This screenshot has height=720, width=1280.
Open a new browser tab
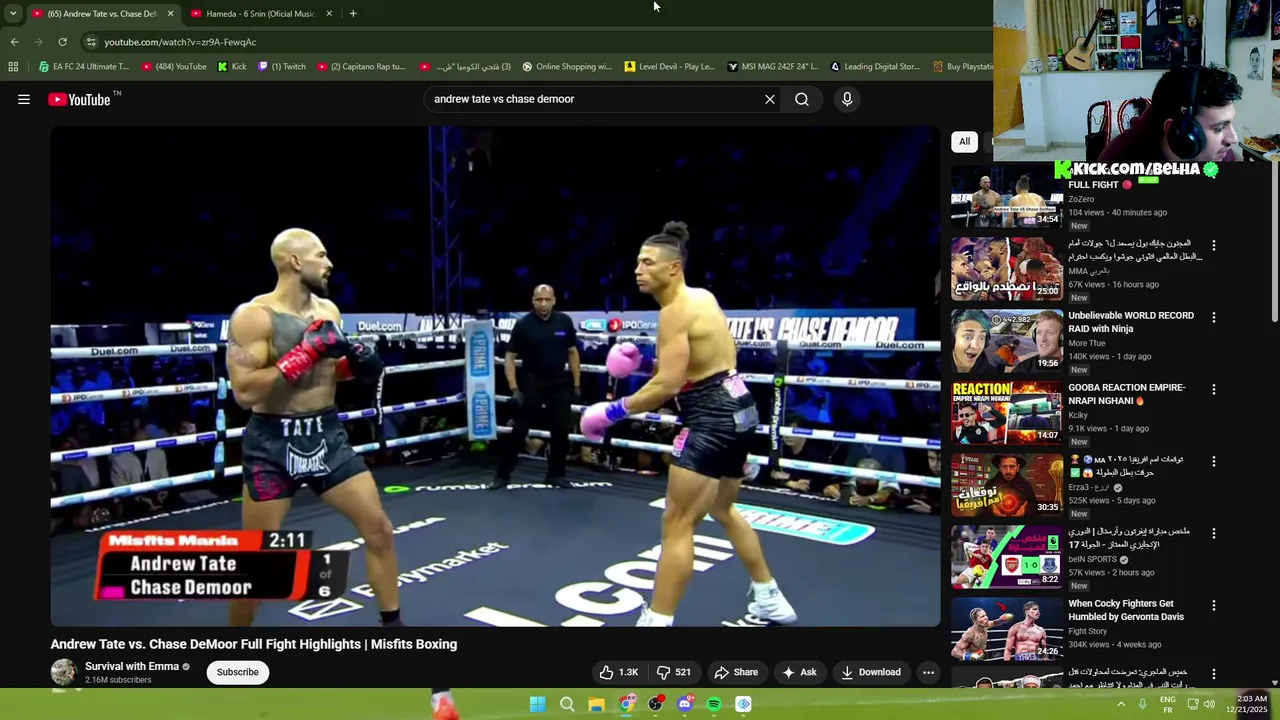tap(353, 13)
